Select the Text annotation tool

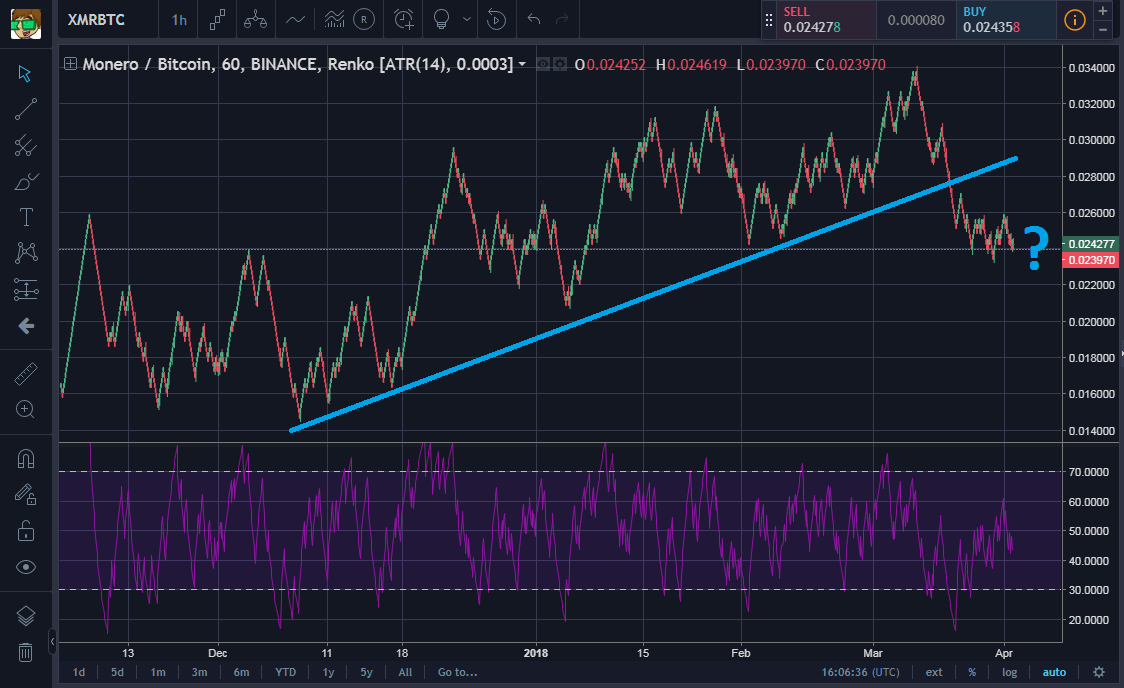tap(26, 217)
